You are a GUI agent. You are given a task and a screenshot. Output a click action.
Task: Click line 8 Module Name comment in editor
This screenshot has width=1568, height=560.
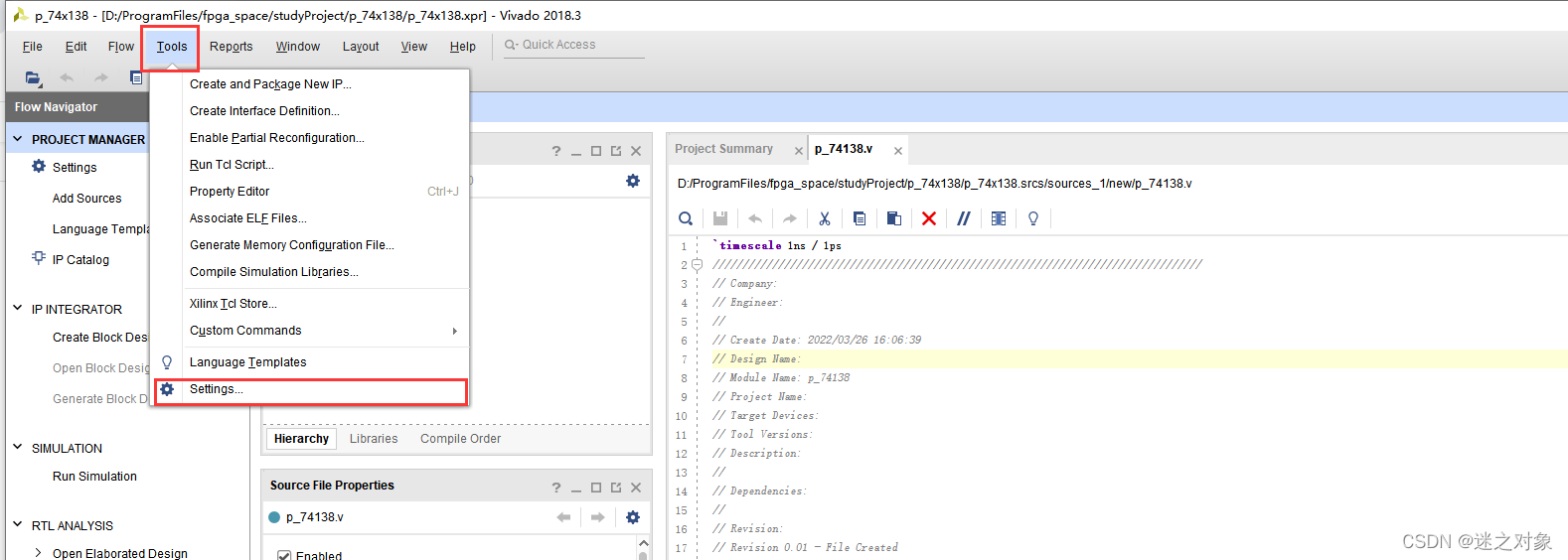(x=781, y=377)
